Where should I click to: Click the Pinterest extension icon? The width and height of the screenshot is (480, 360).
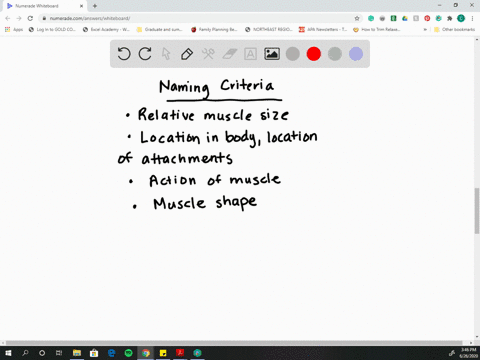coord(427,18)
